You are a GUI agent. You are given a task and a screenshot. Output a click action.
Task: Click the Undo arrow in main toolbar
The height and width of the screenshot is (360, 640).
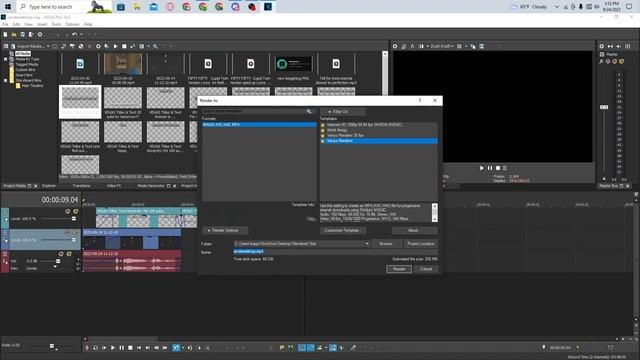pyautogui.click(x=74, y=35)
